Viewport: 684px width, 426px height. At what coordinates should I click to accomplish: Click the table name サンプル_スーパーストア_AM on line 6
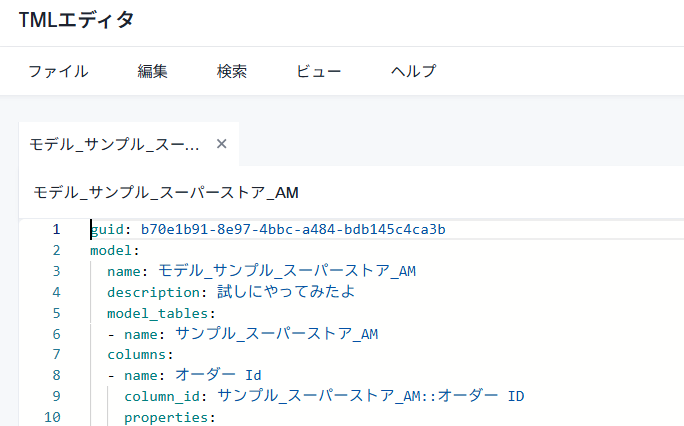coord(276,334)
